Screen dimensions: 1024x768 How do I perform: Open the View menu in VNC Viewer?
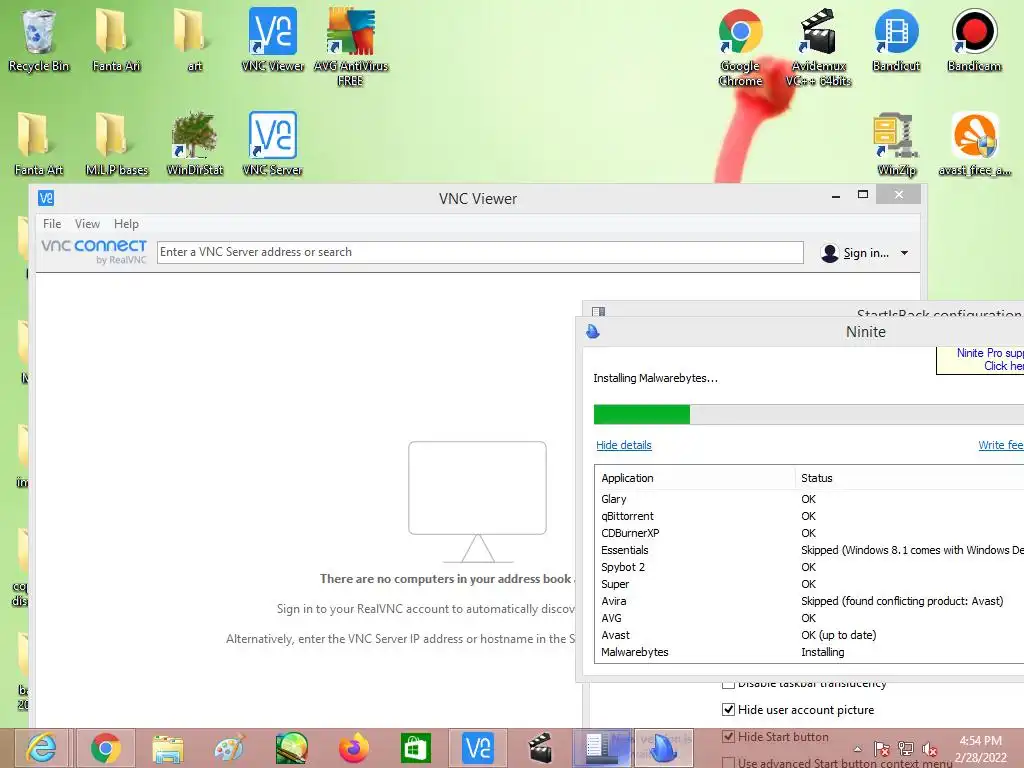coord(87,224)
